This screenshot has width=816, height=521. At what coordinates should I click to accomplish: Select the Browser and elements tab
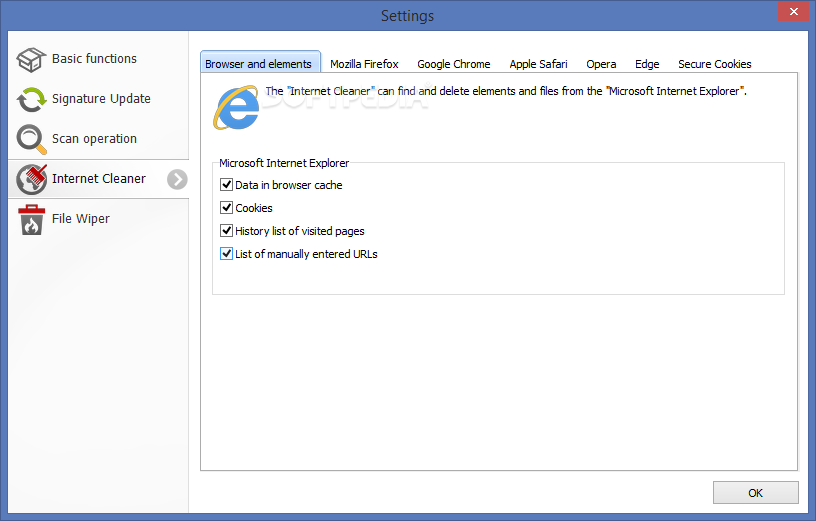point(260,62)
